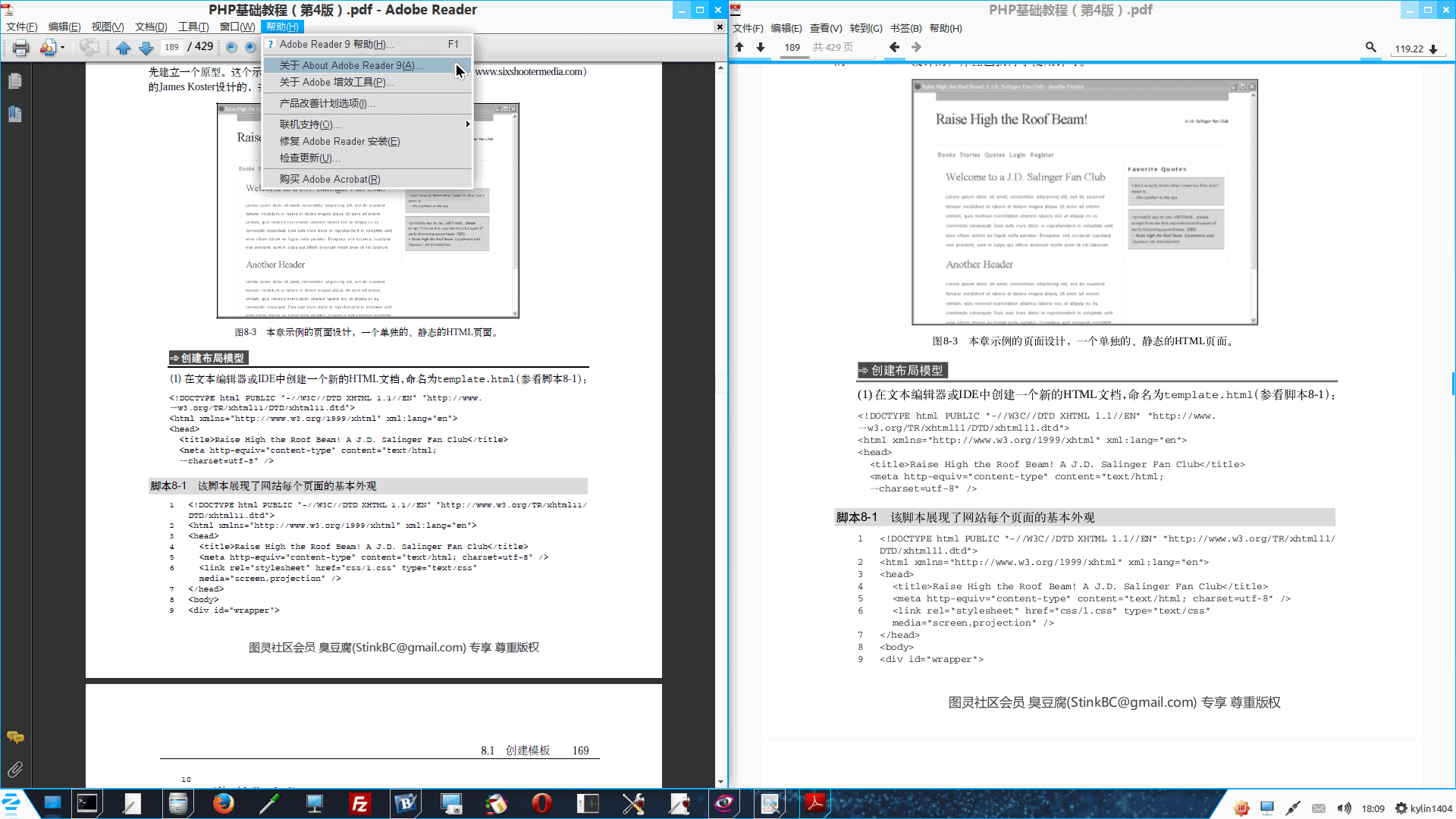Open the text editor pen icon on taskbar
The width and height of the screenshot is (1456, 819).
133,803
